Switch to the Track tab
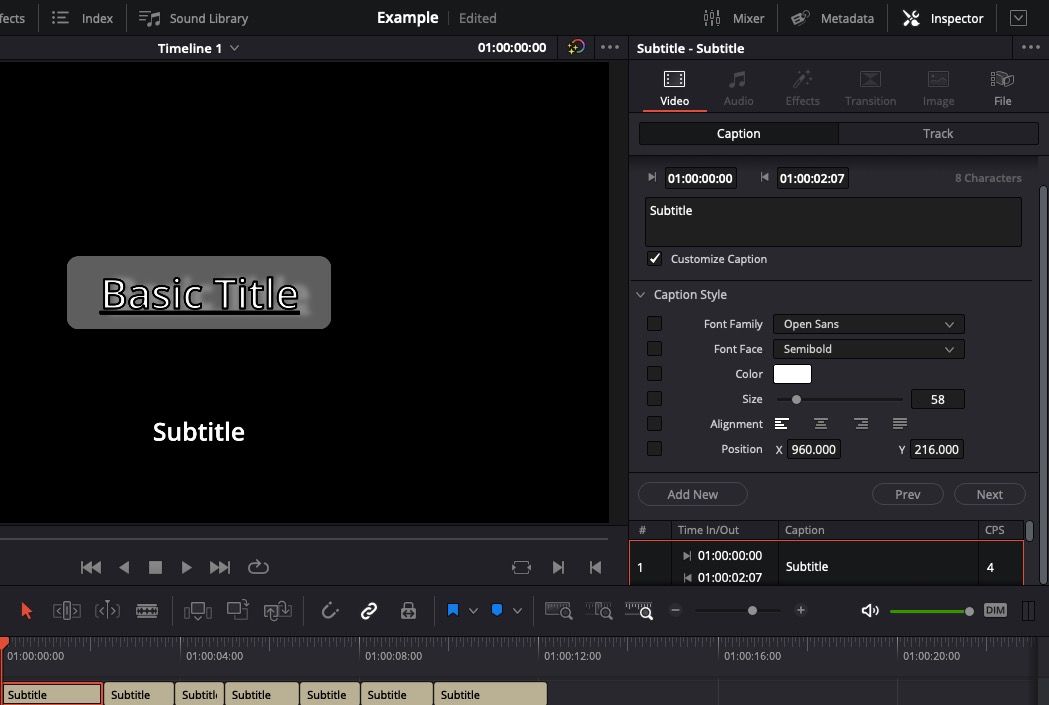 tap(937, 133)
